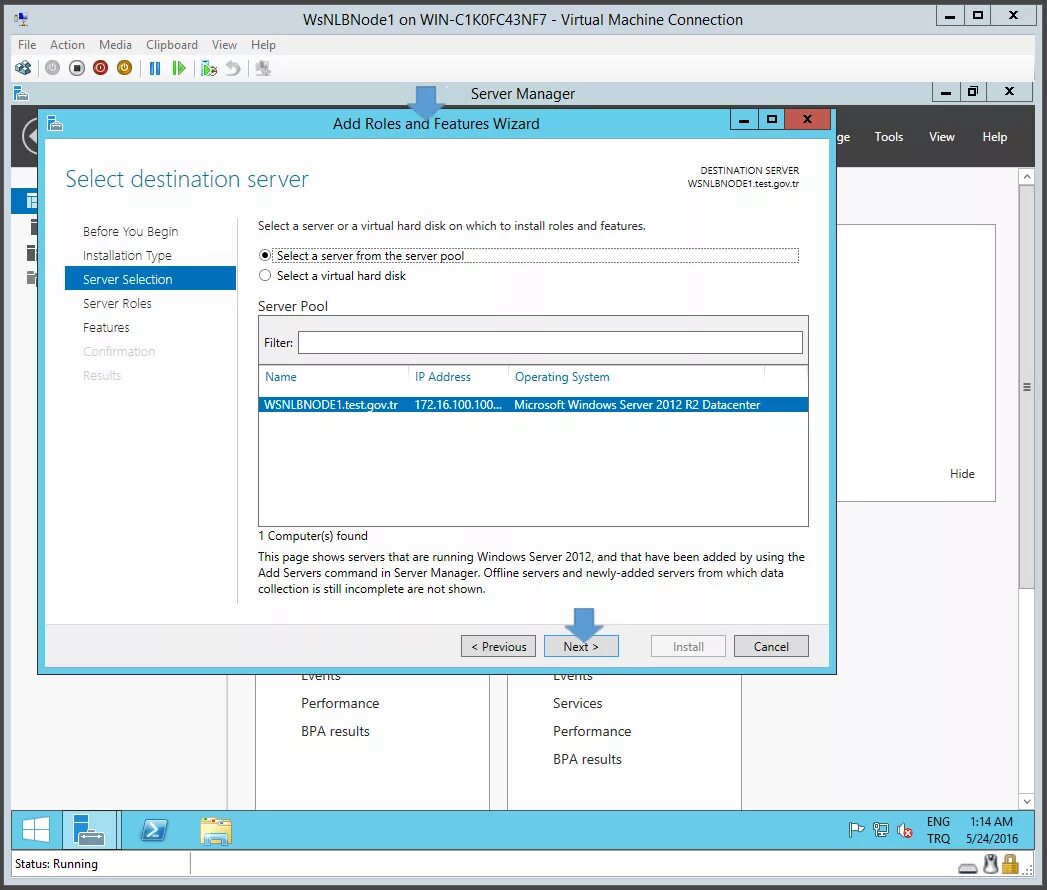
Task: Click the padlock security status icon
Action: tap(1010, 865)
